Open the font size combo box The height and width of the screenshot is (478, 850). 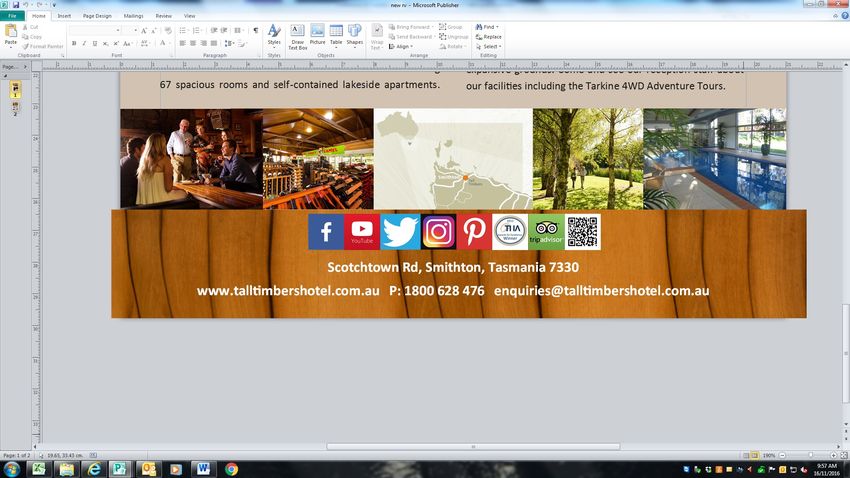click(x=130, y=30)
